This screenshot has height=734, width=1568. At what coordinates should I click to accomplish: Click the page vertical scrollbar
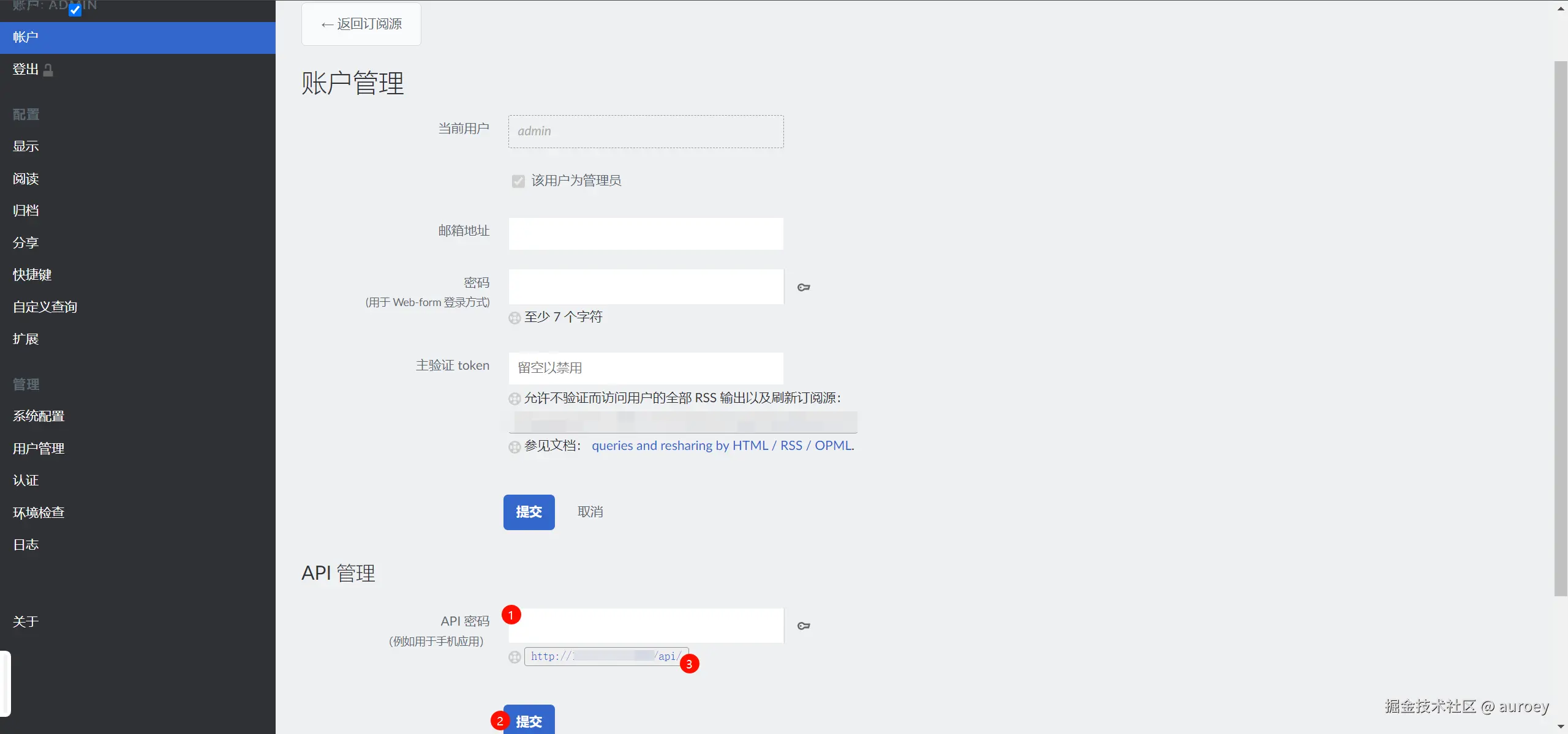click(x=1561, y=328)
